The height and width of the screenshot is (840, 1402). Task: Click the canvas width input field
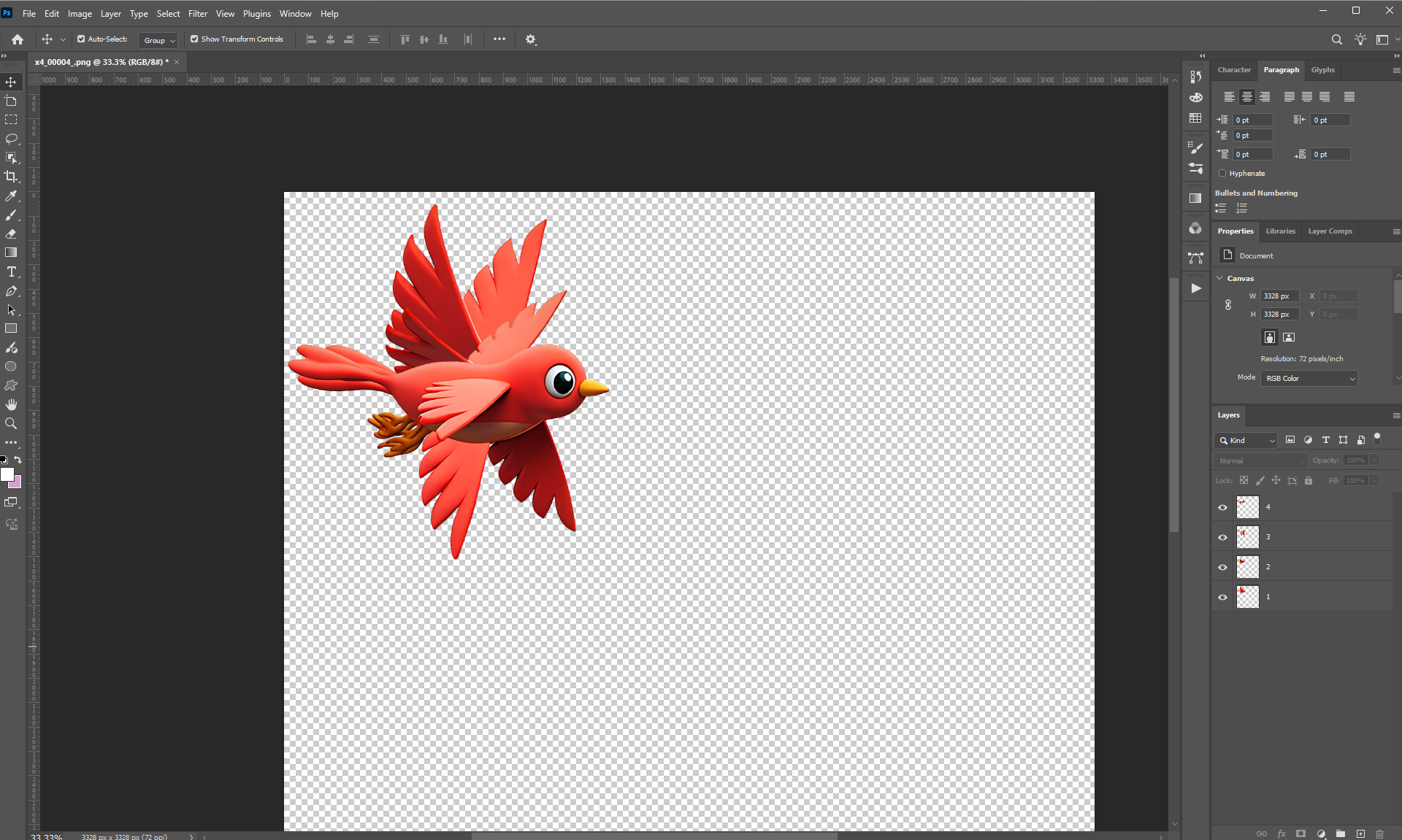pyautogui.click(x=1279, y=296)
